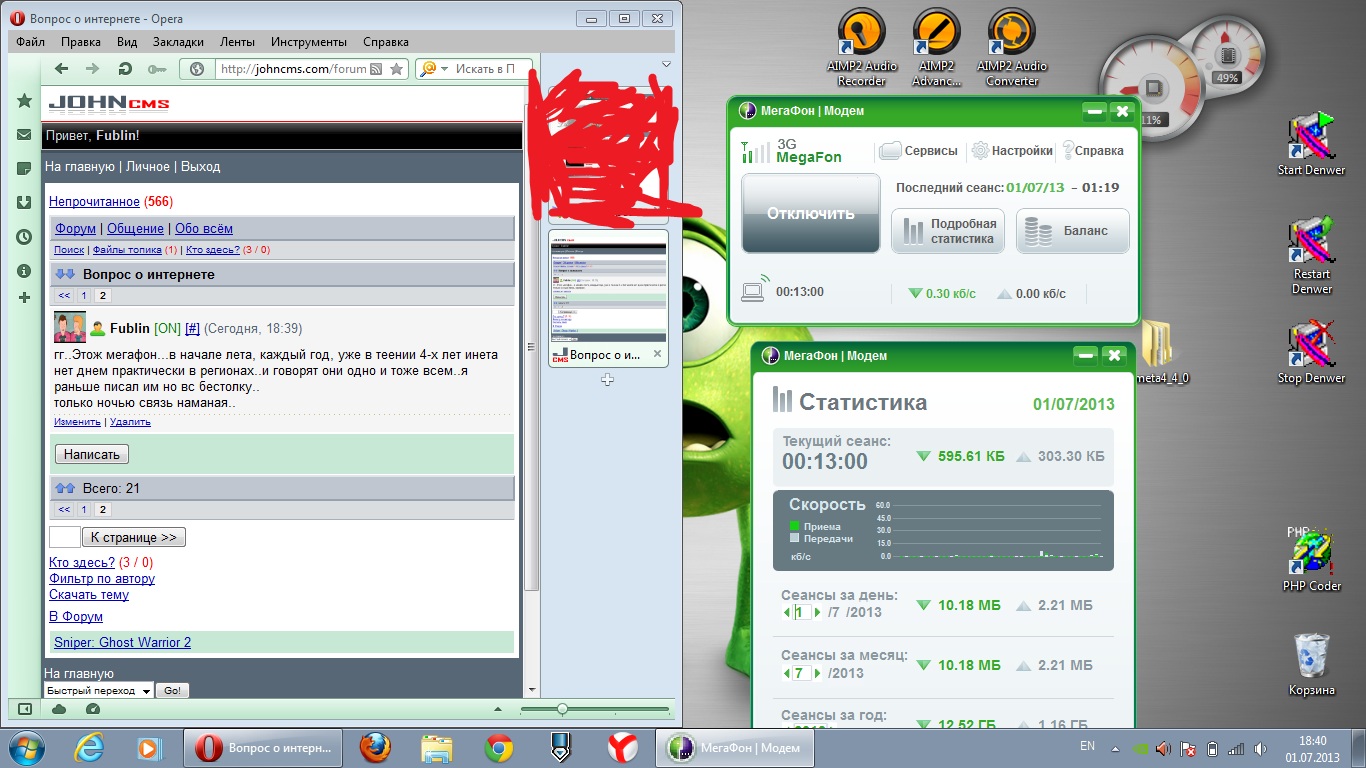Go back using Opera's back arrow
The height and width of the screenshot is (768, 1366).
click(62, 69)
